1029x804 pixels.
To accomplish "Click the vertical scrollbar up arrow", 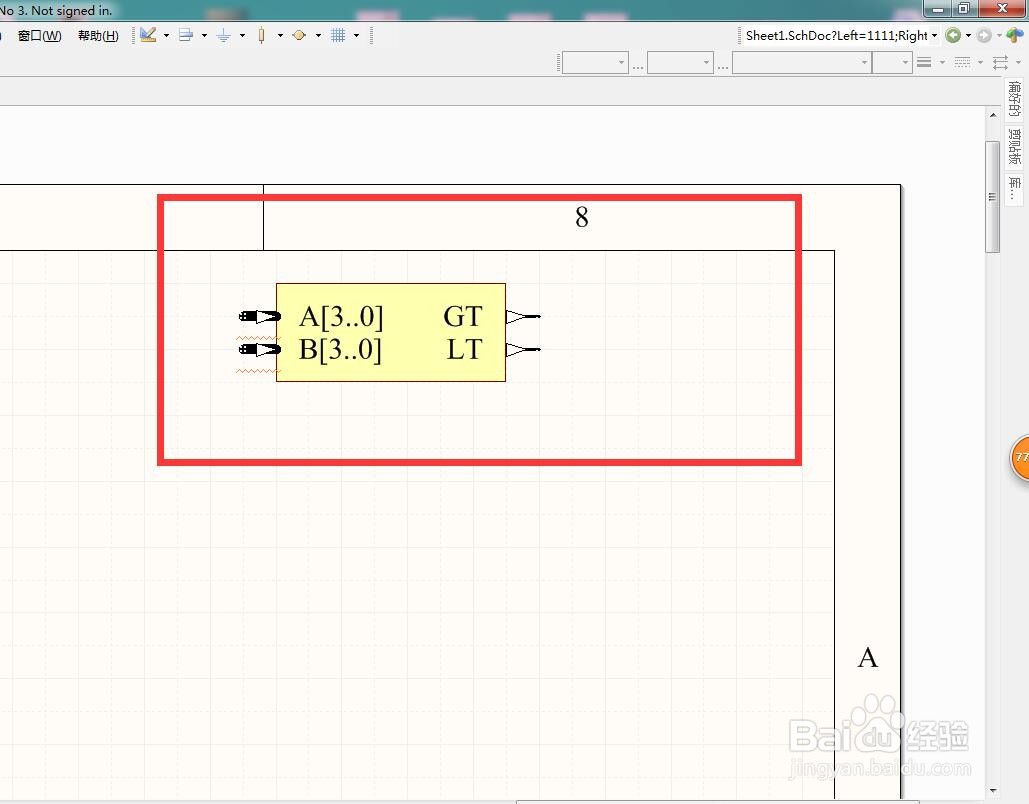I will [993, 115].
